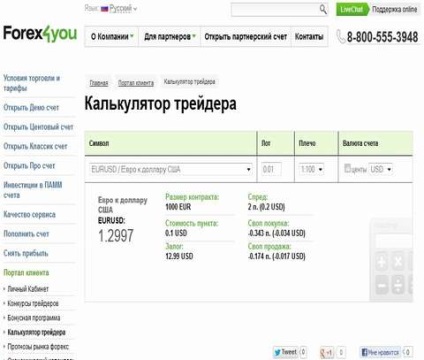Open Инвестиции в ПАММ счета link
The image size is (424, 360).
tap(33, 190)
